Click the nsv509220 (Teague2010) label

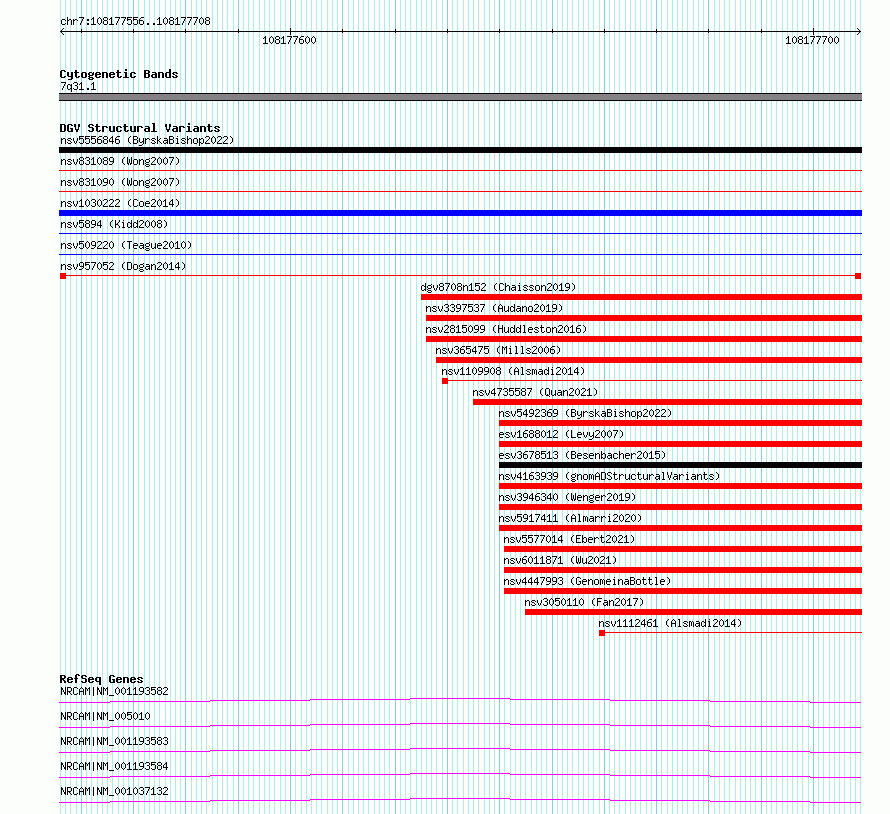(126, 245)
